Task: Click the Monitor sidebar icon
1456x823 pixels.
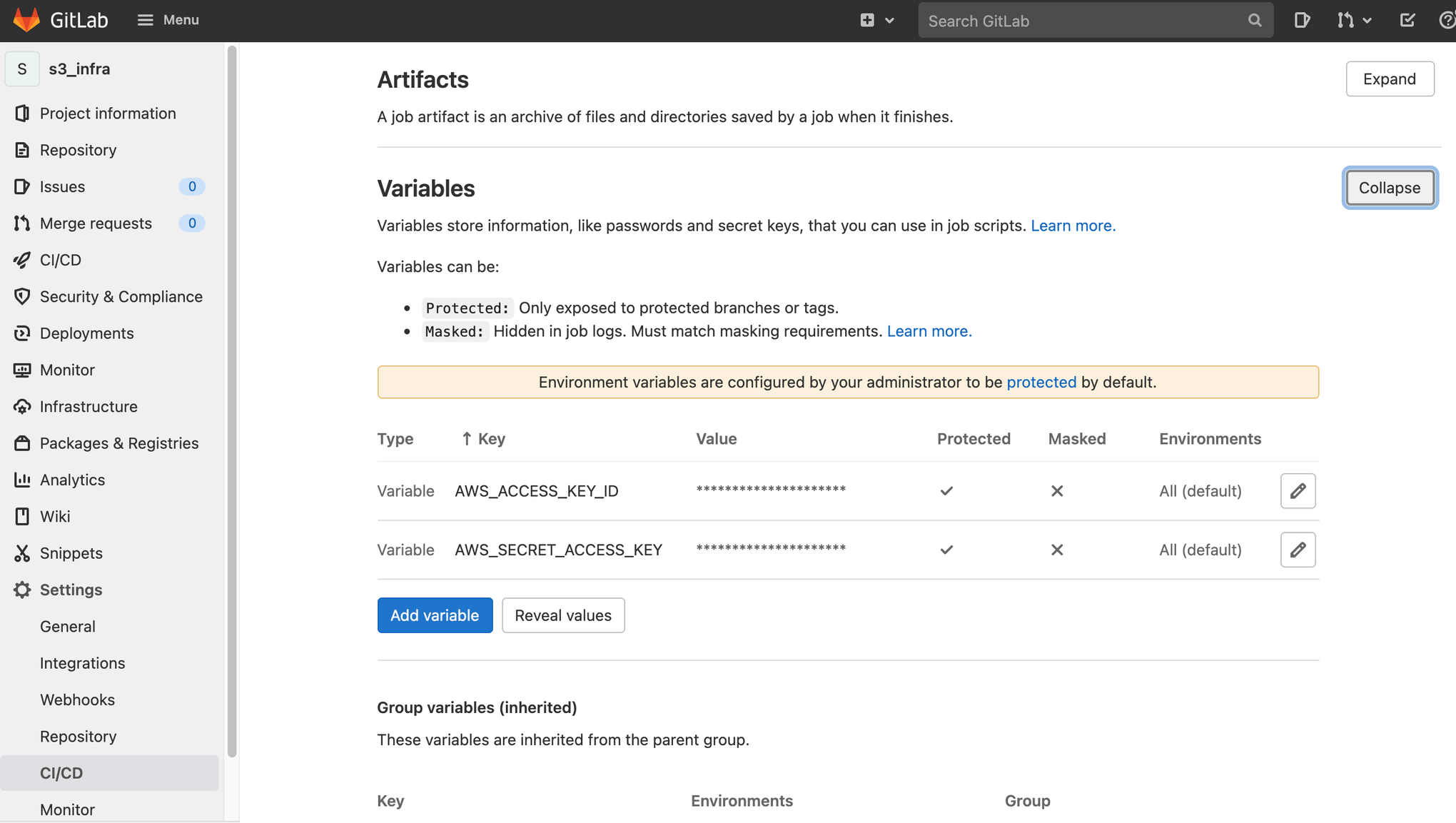Action: [x=22, y=369]
